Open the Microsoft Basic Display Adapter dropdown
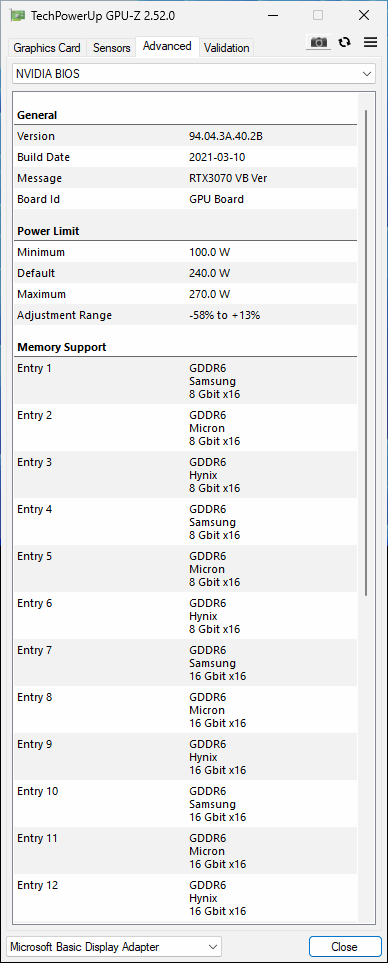 (x=114, y=946)
